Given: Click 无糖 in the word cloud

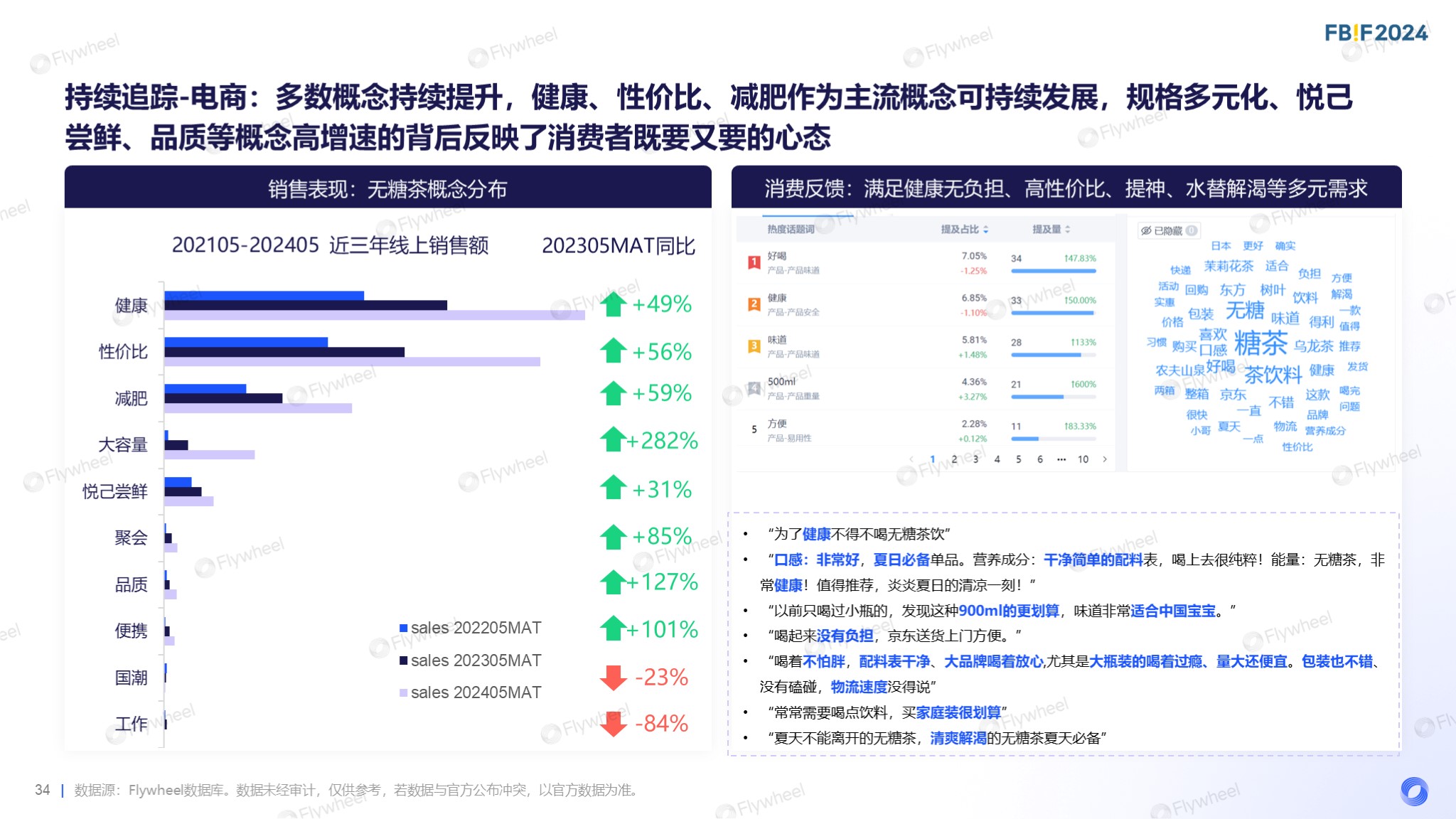Looking at the screenshot, I should pos(1245,311).
